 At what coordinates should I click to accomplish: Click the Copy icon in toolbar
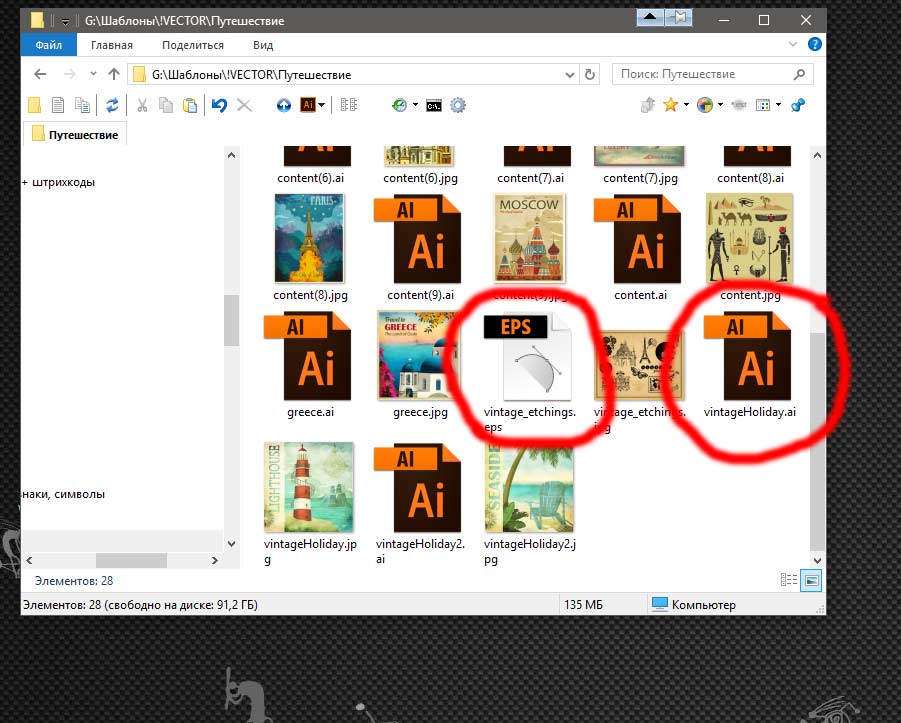tap(166, 105)
